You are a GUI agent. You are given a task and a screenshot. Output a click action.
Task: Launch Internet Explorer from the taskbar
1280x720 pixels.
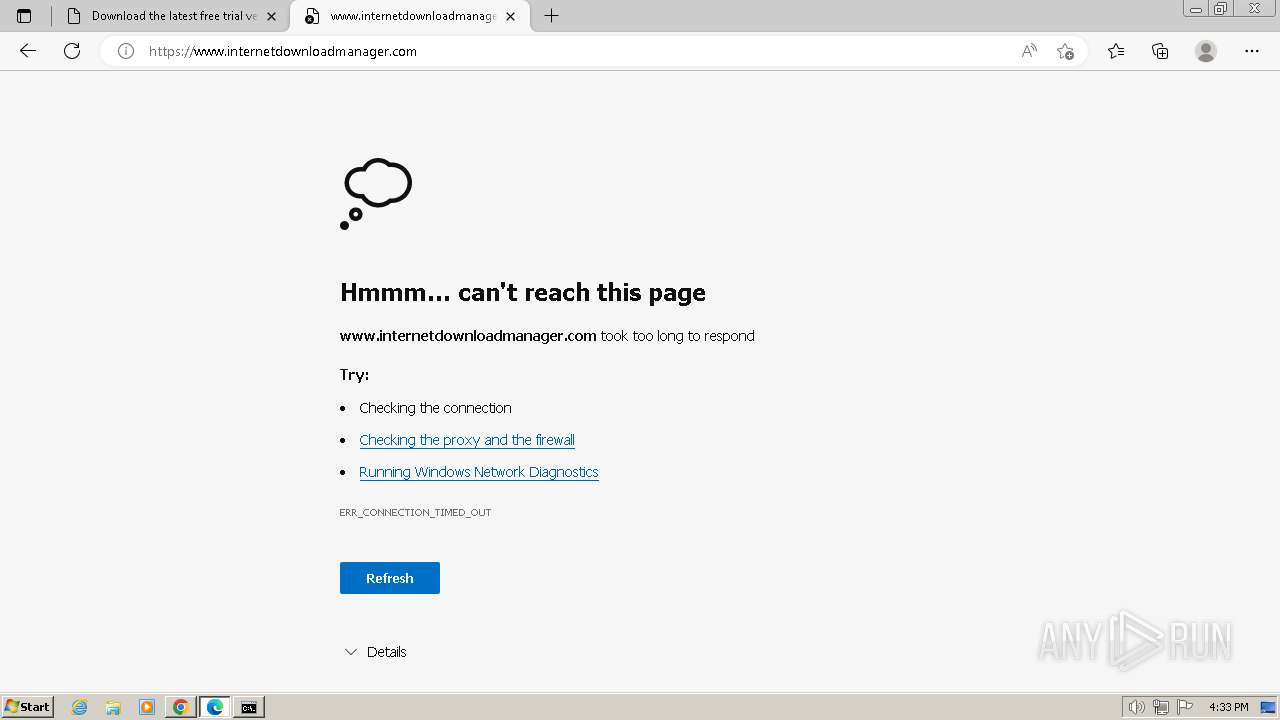coord(80,707)
